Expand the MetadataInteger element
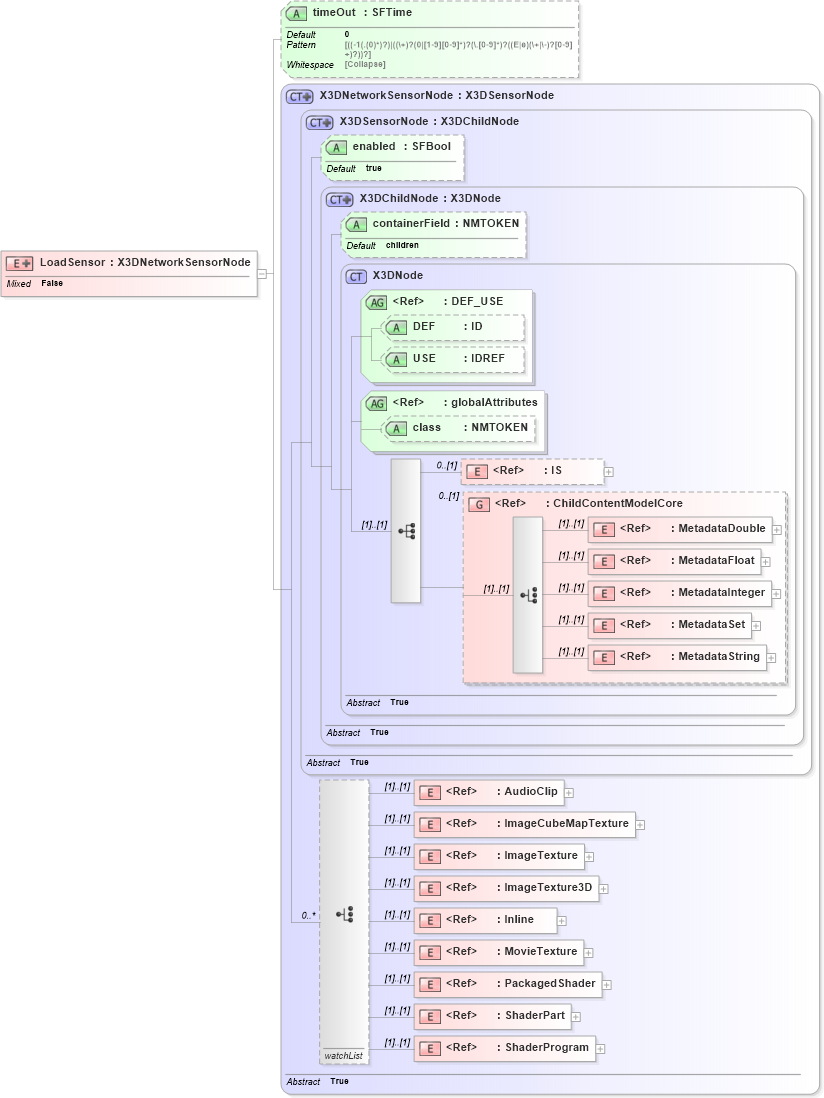The image size is (824, 1098). point(776,594)
